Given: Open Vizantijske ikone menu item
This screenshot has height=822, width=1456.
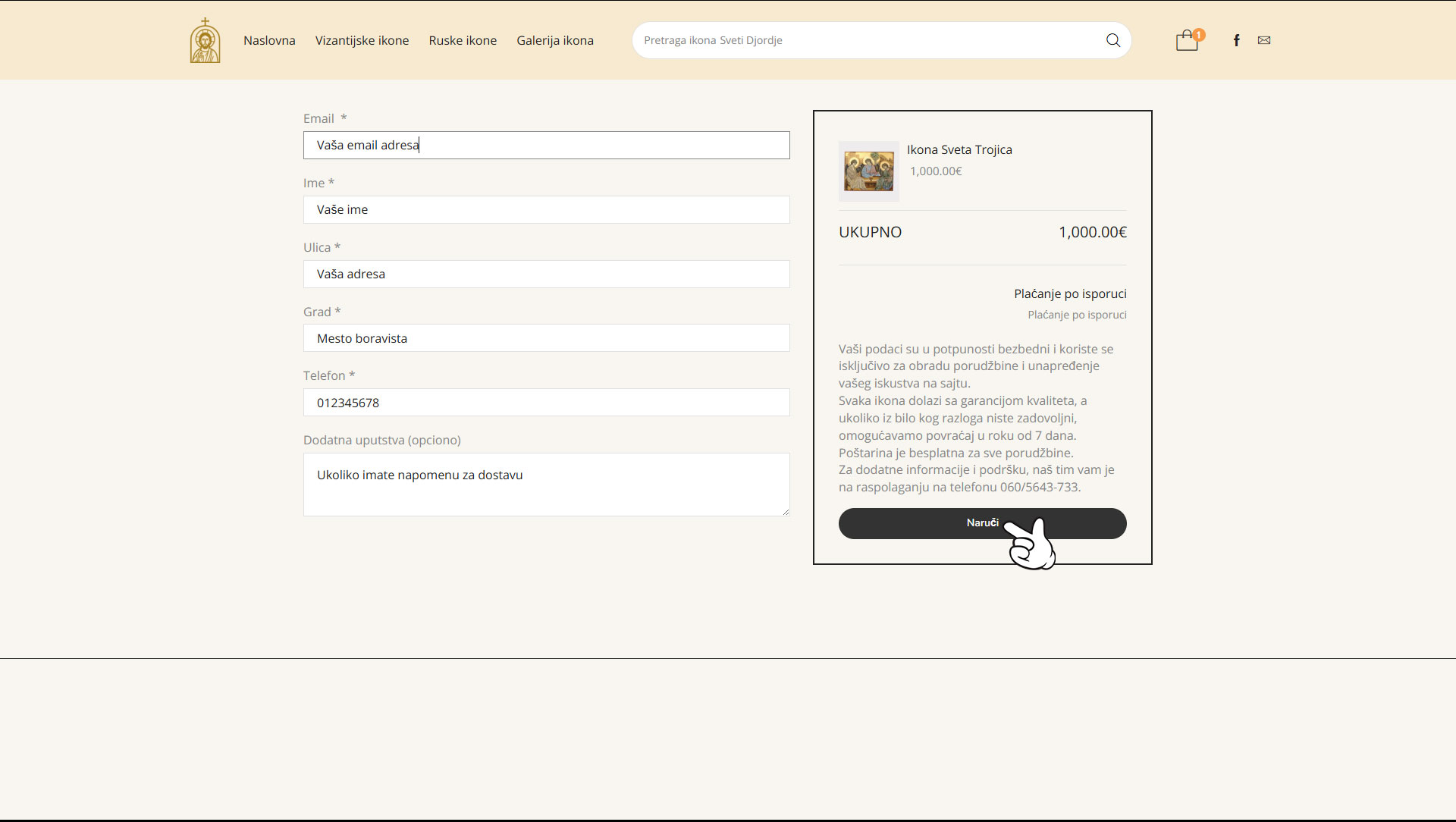Looking at the screenshot, I should (x=362, y=40).
